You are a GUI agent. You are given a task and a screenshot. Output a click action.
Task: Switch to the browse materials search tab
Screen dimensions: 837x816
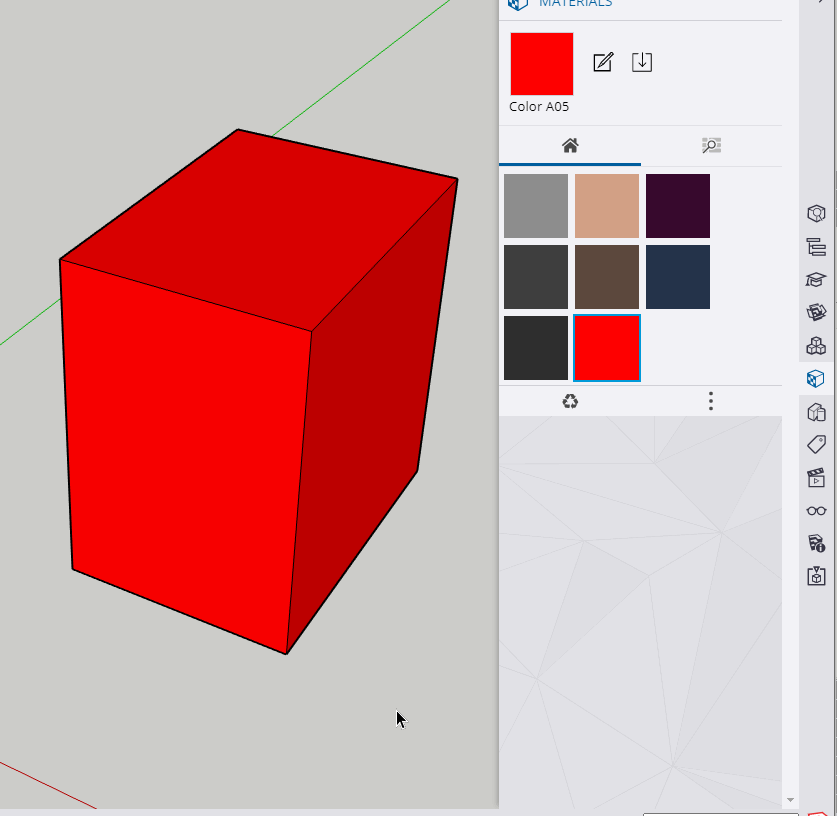tap(712, 146)
